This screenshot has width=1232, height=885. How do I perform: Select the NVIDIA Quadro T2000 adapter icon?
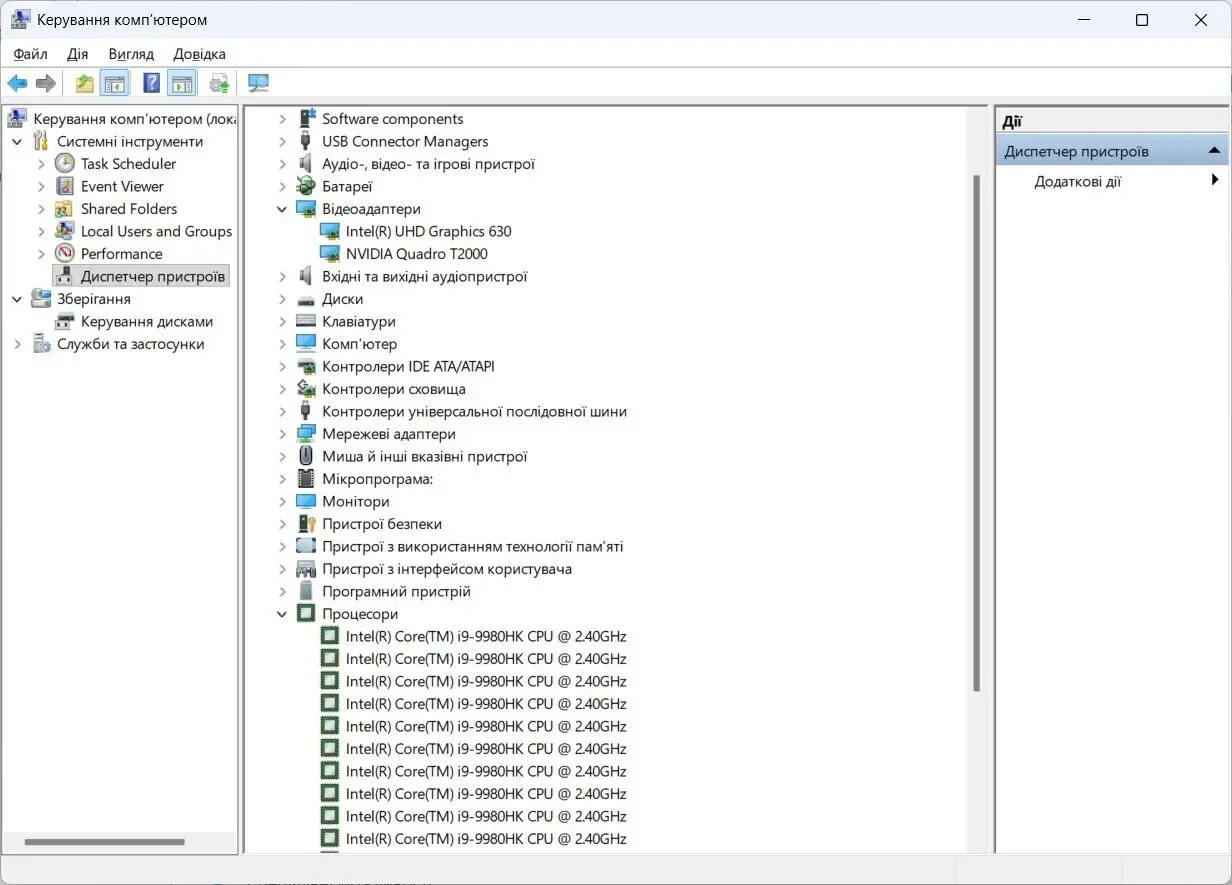(x=330, y=254)
